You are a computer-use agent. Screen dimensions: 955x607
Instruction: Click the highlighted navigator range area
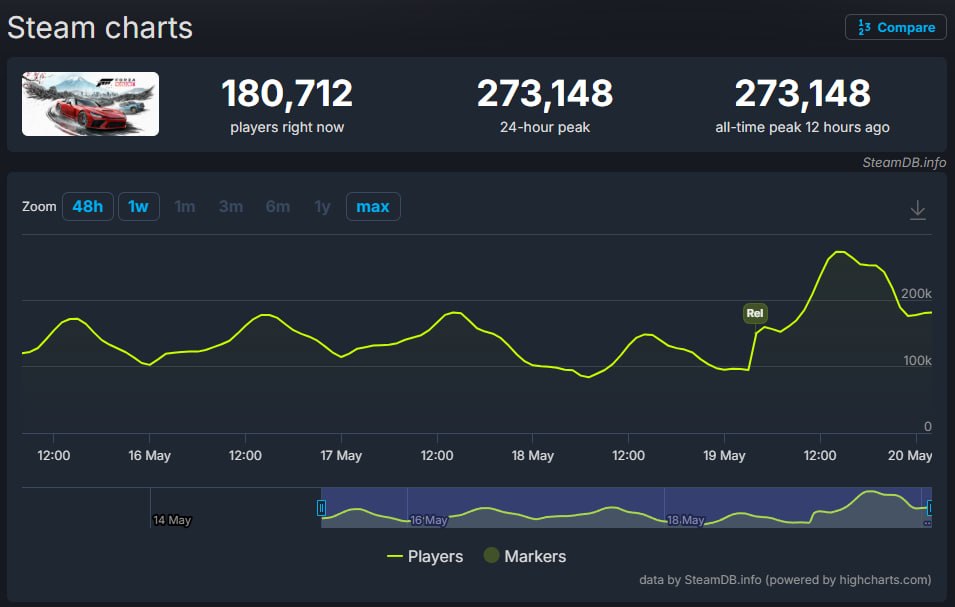point(626,507)
